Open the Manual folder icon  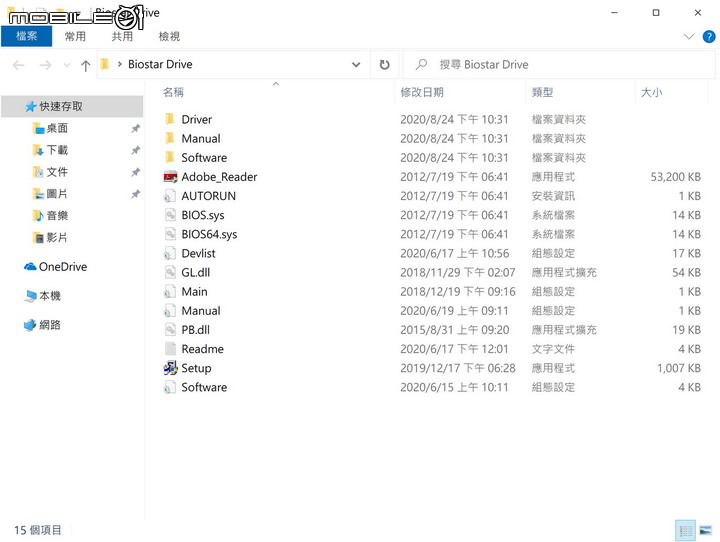point(169,138)
